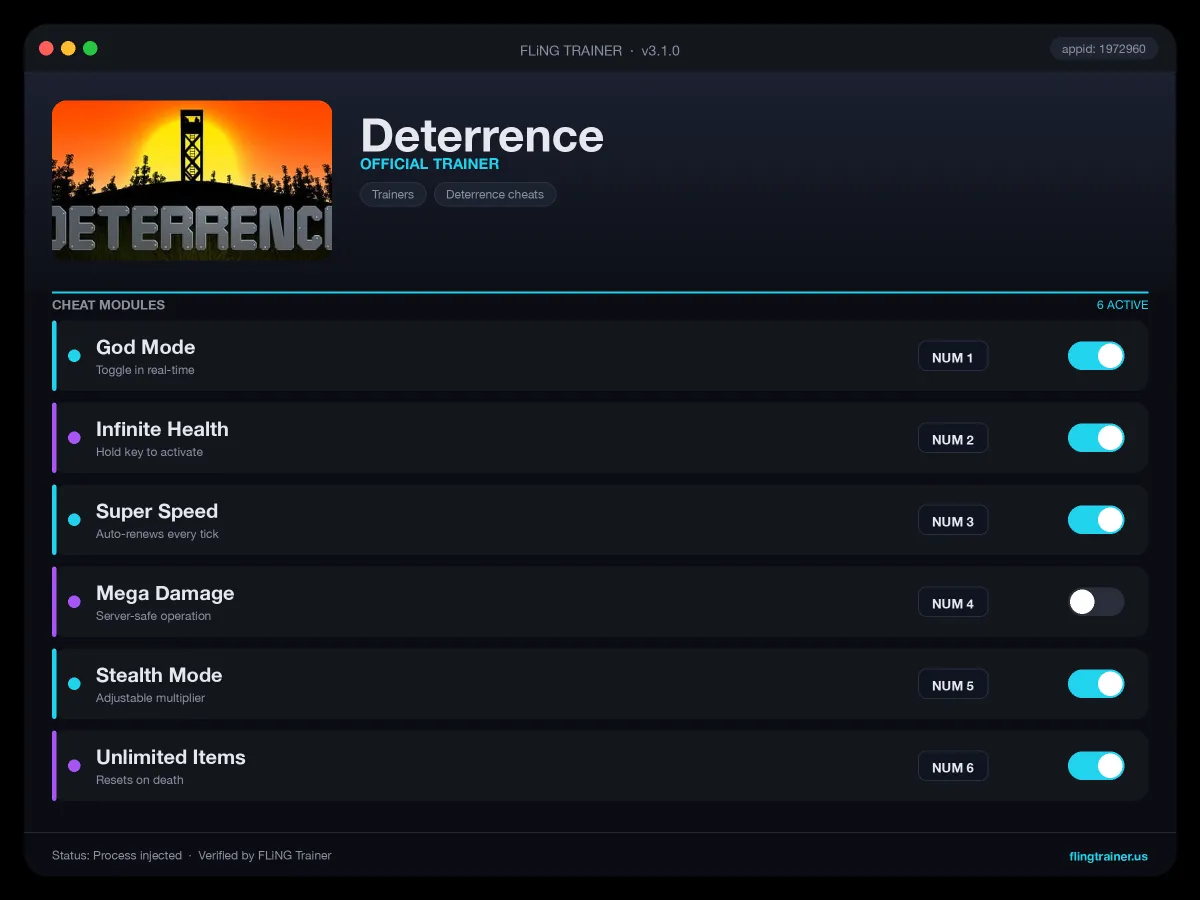Click the Unlimited Items title text

point(171,757)
